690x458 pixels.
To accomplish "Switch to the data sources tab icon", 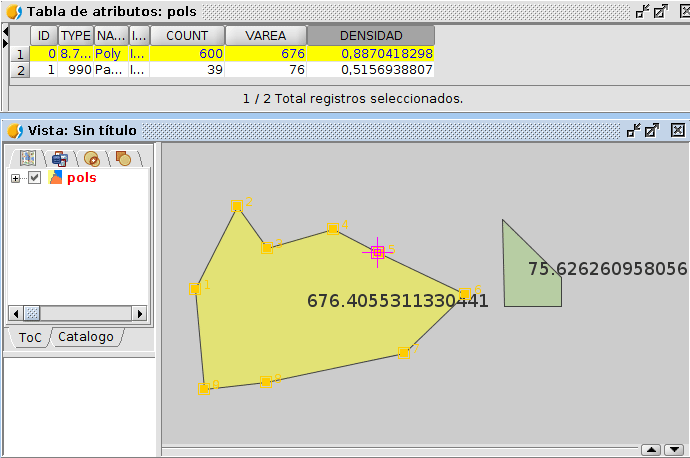I will [x=60, y=158].
